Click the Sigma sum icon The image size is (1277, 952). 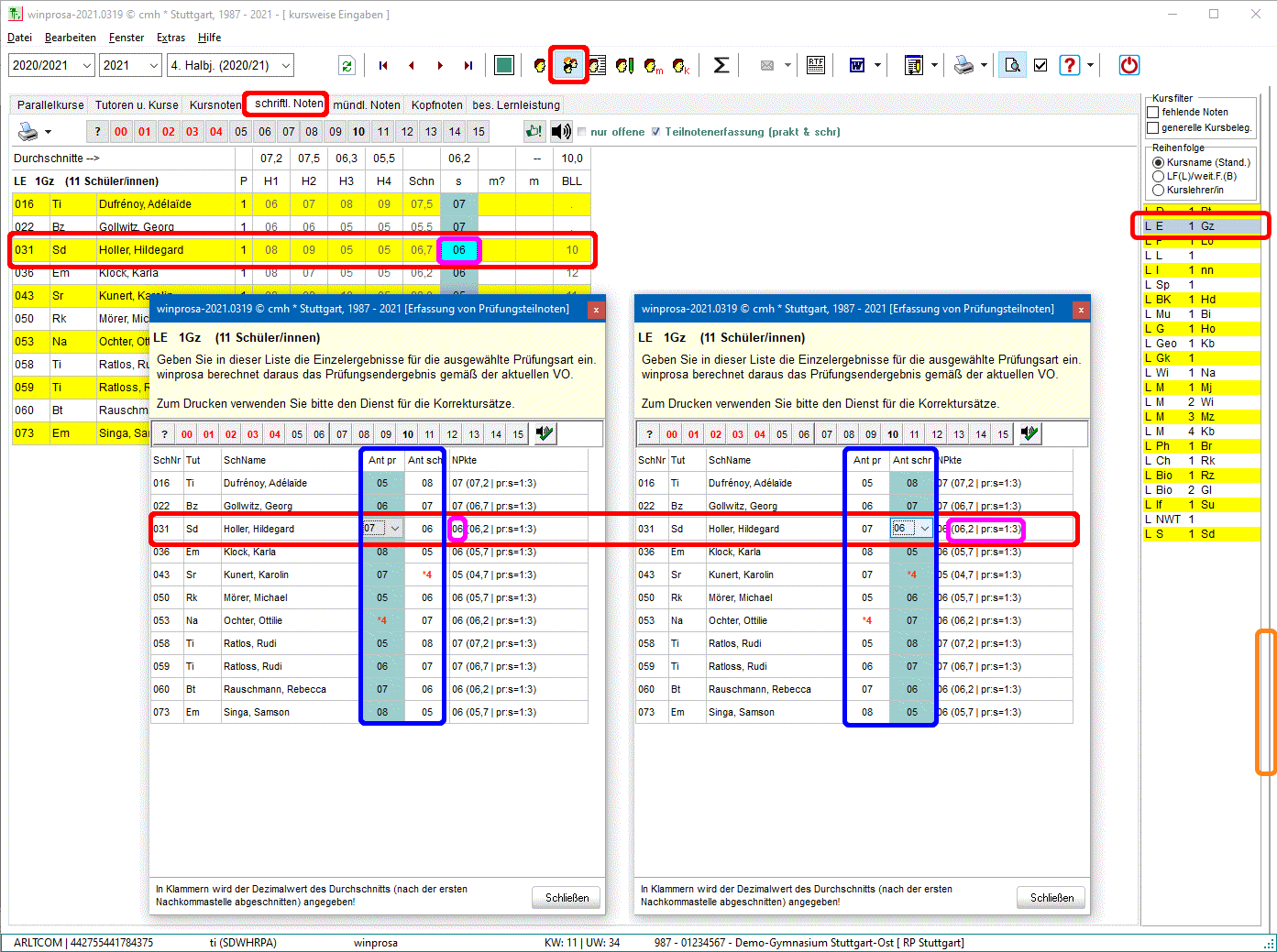tap(721, 65)
